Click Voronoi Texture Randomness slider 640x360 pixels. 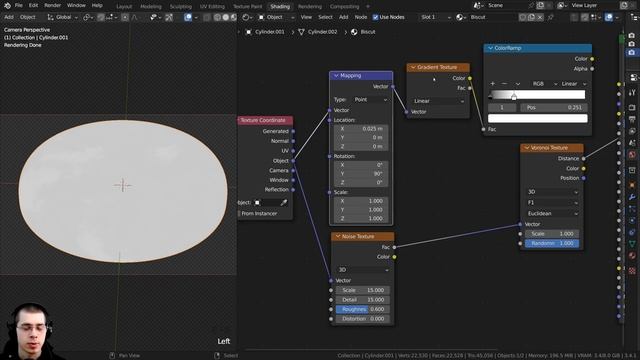coord(552,243)
